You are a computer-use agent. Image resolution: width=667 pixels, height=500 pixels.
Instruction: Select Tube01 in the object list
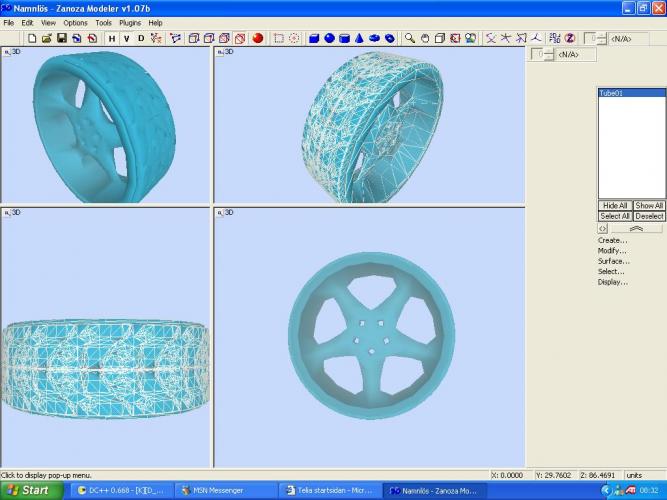click(x=611, y=93)
